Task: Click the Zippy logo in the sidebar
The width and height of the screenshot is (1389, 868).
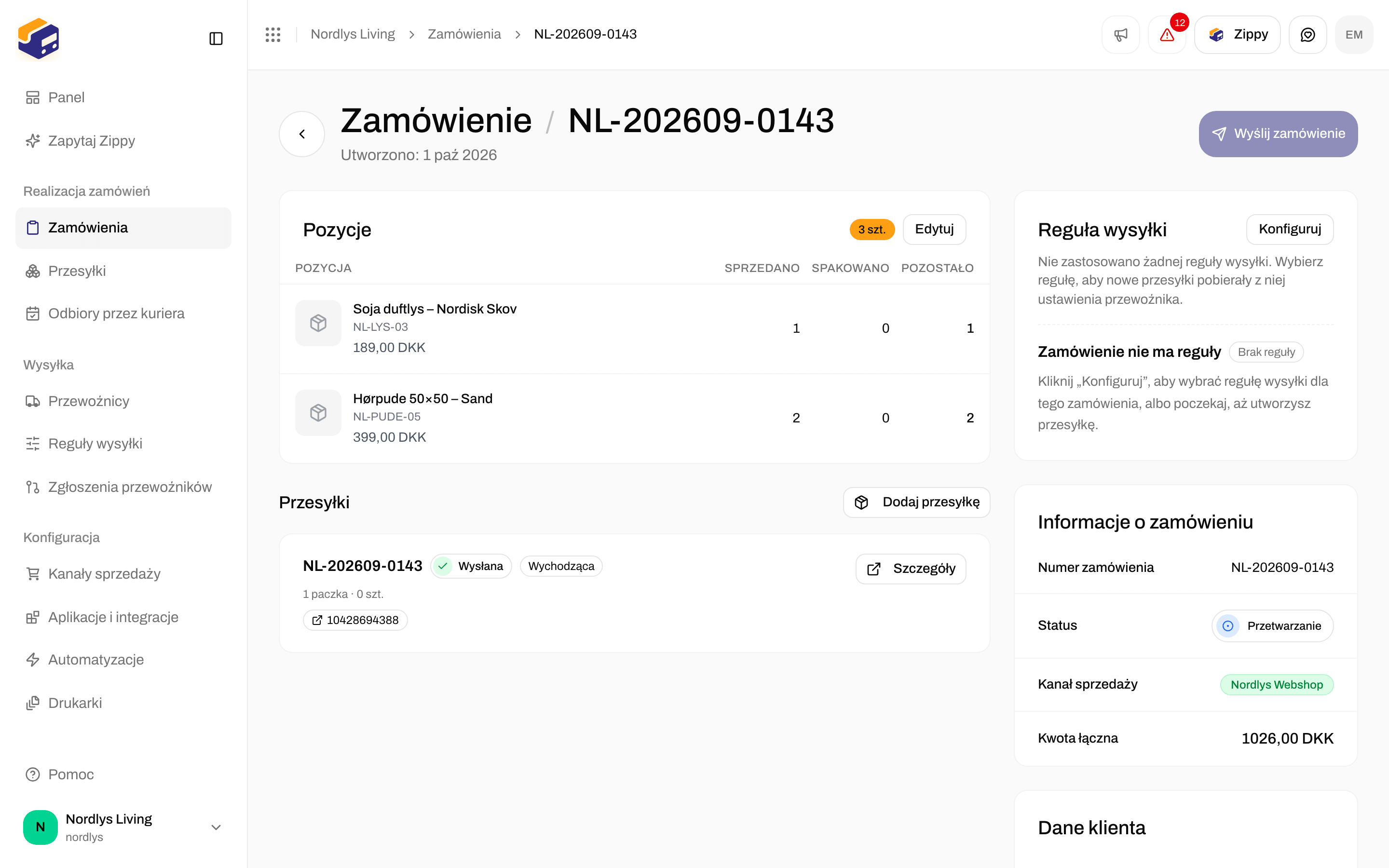Action: tap(39, 39)
